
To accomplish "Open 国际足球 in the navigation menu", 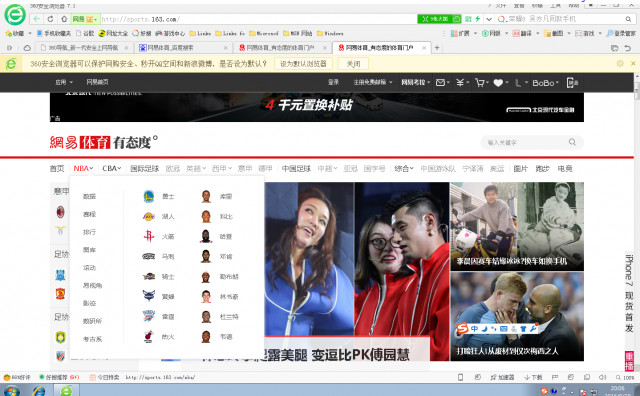I will pyautogui.click(x=144, y=168).
